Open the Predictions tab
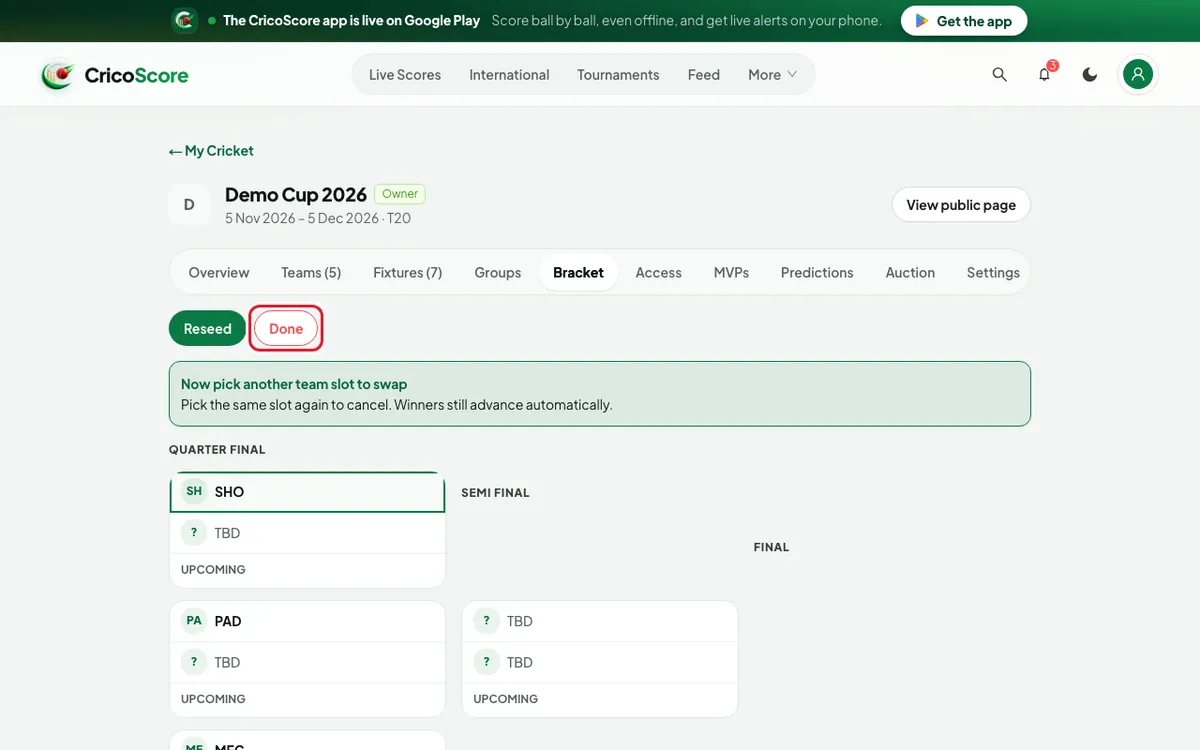 click(817, 272)
